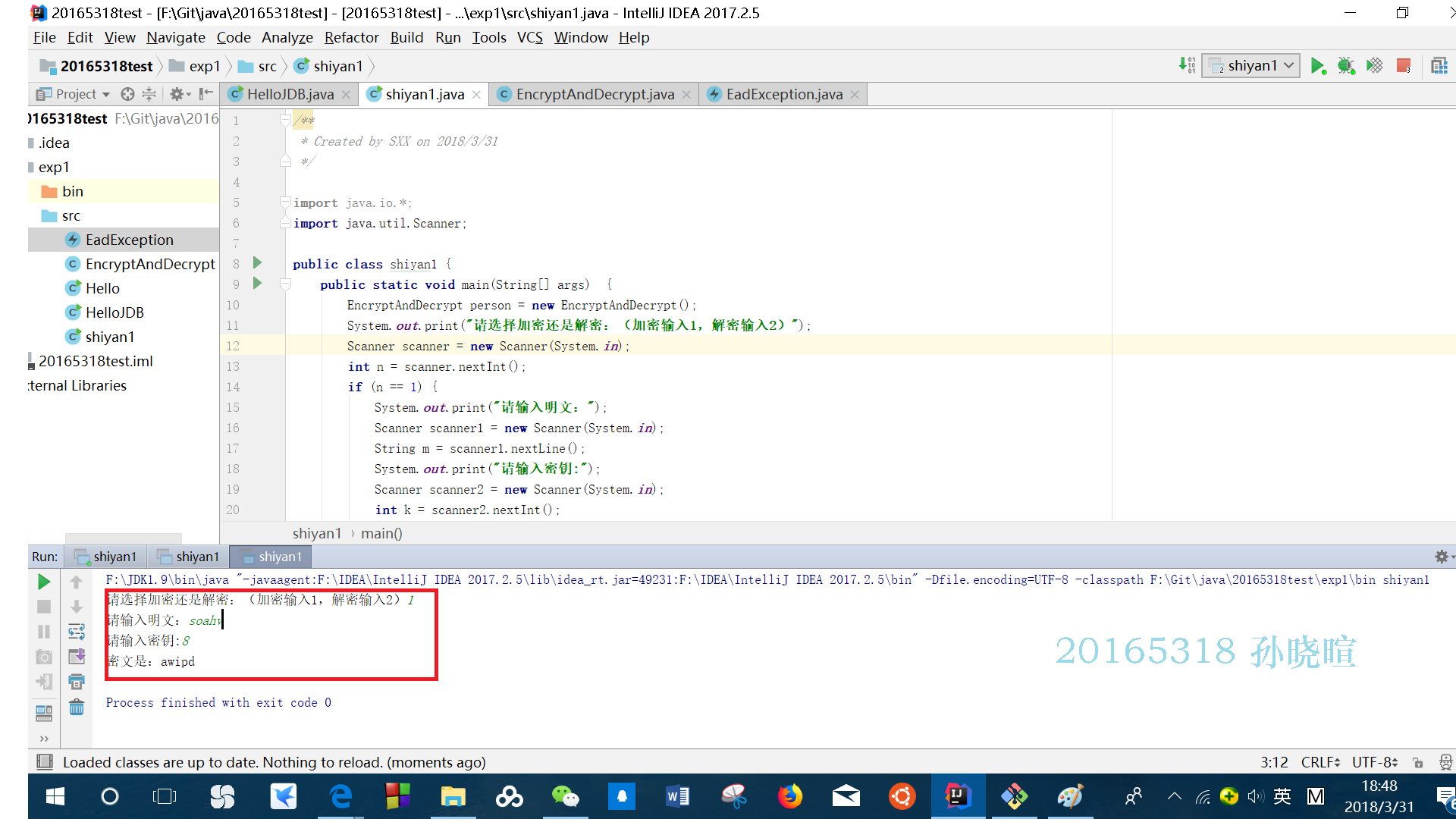Click the CRLF line separator in status bar

pyautogui.click(x=1320, y=762)
